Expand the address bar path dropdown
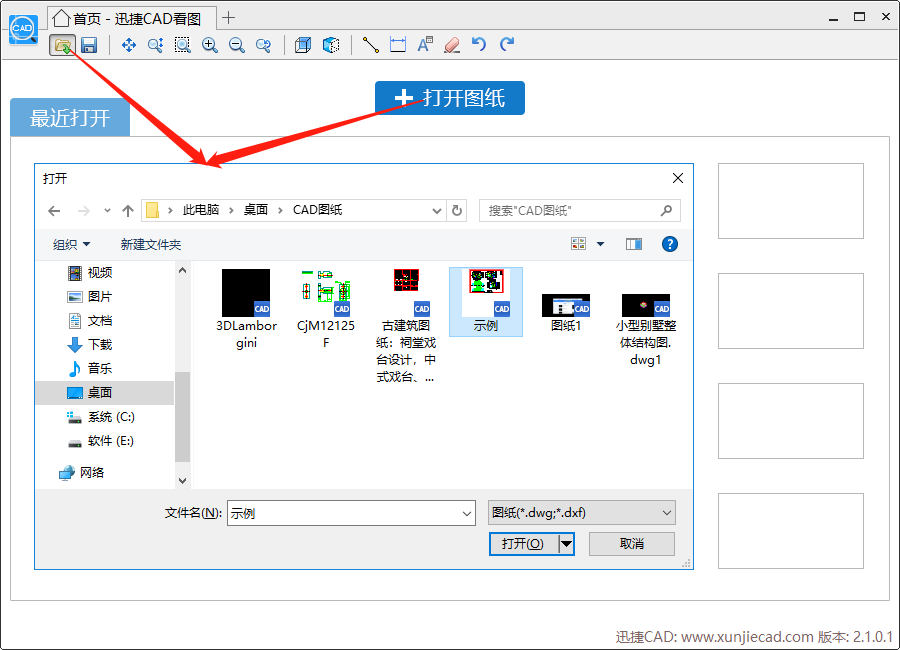 click(437, 211)
